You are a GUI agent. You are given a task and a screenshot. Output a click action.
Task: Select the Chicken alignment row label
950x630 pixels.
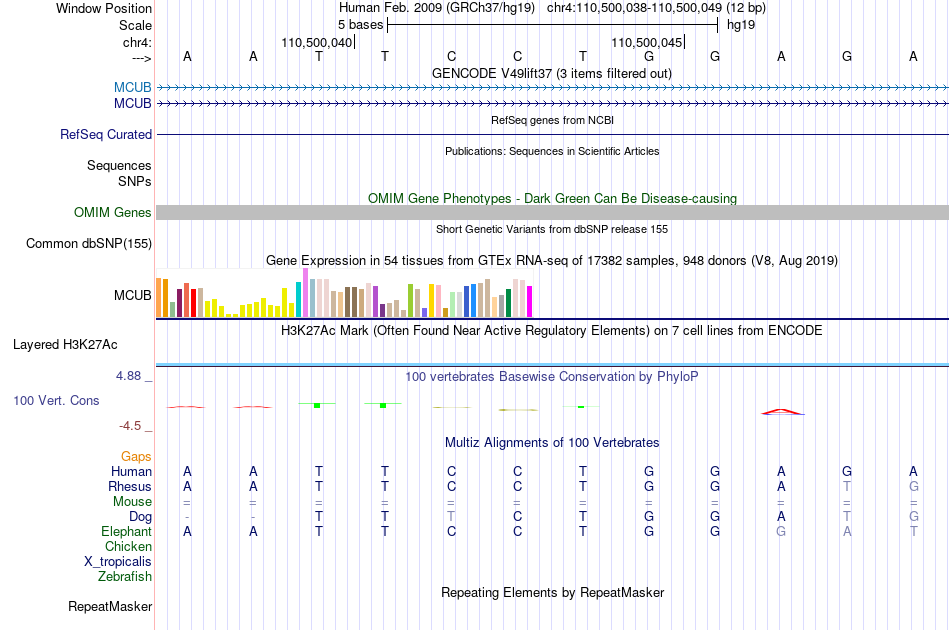[x=128, y=546]
